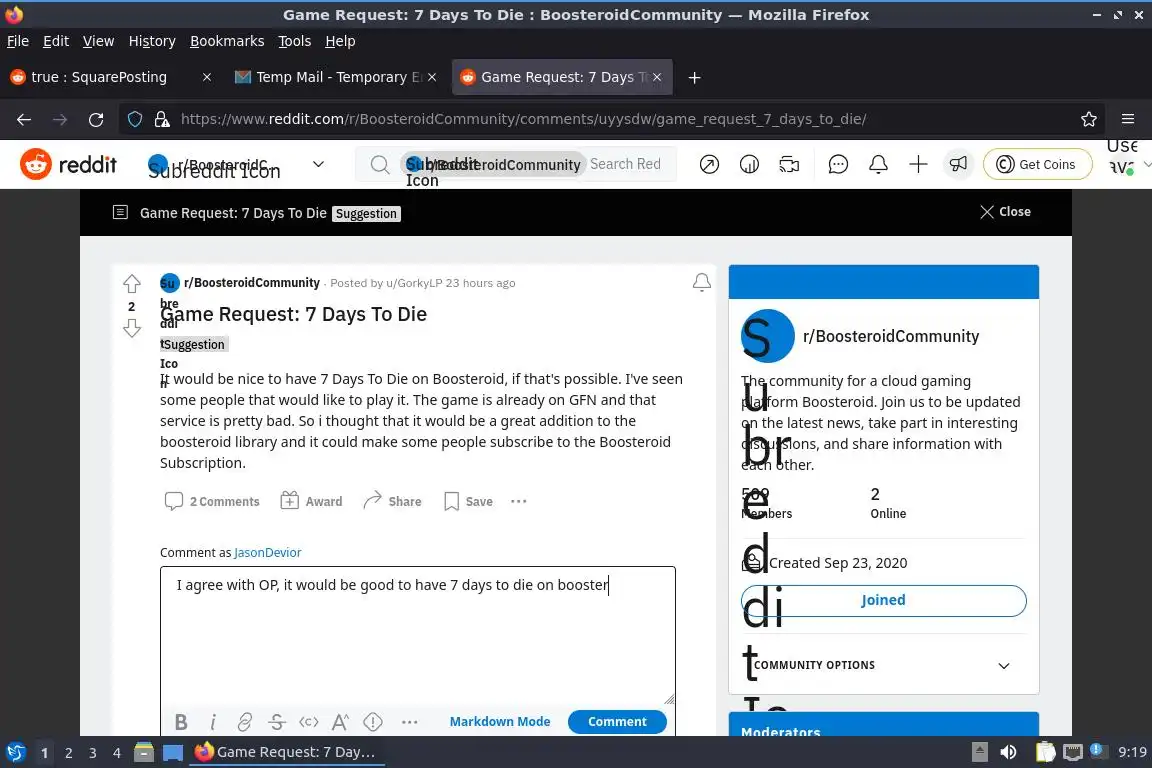Open the Bookmarks menu
This screenshot has width=1152, height=768.
227,41
